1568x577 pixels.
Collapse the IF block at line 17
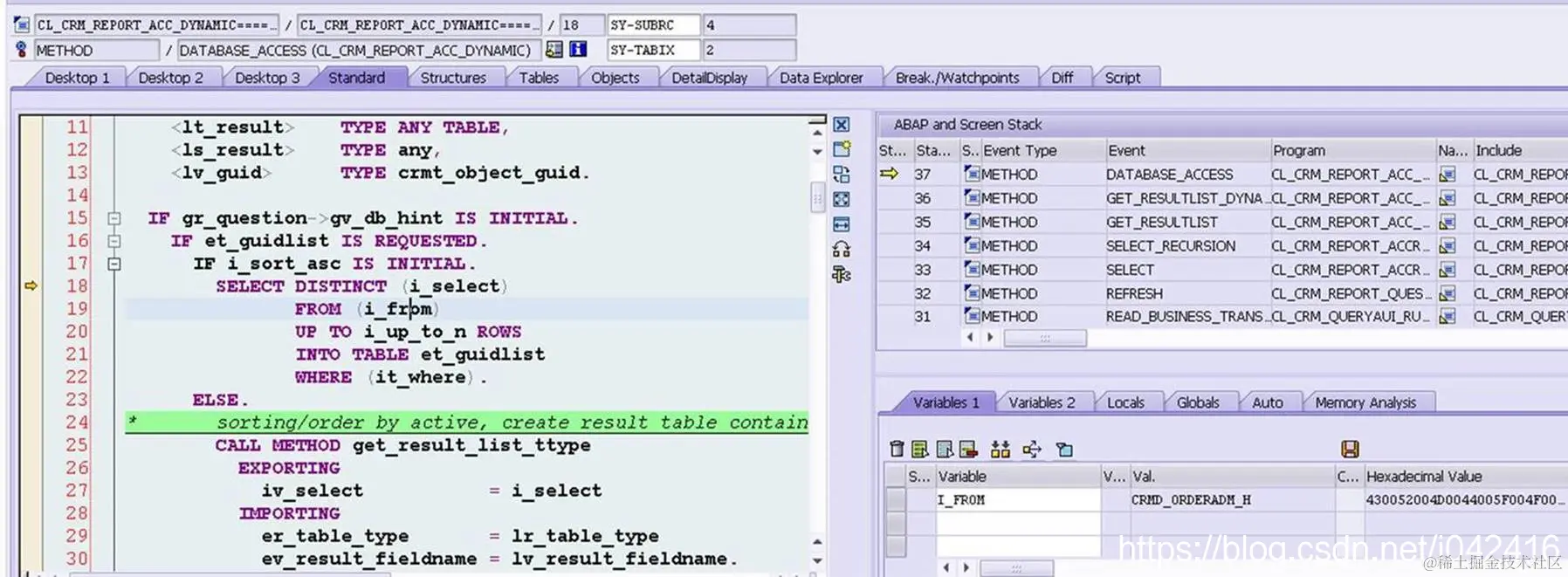pyautogui.click(x=113, y=264)
